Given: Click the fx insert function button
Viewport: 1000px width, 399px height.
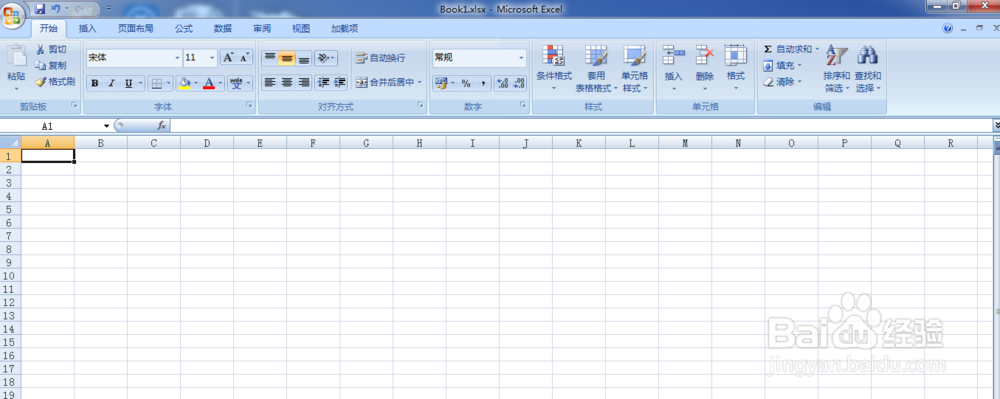Looking at the screenshot, I should point(162,126).
